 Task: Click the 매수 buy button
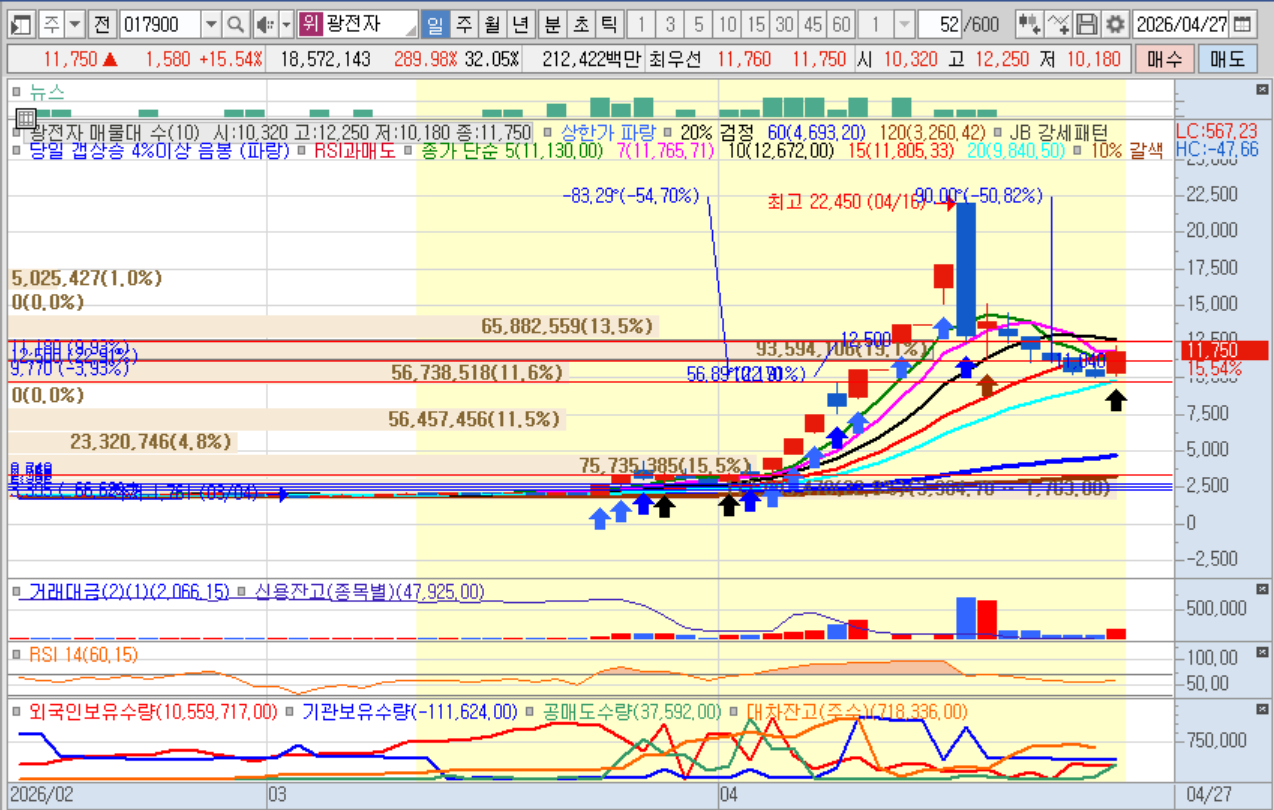tap(1164, 59)
